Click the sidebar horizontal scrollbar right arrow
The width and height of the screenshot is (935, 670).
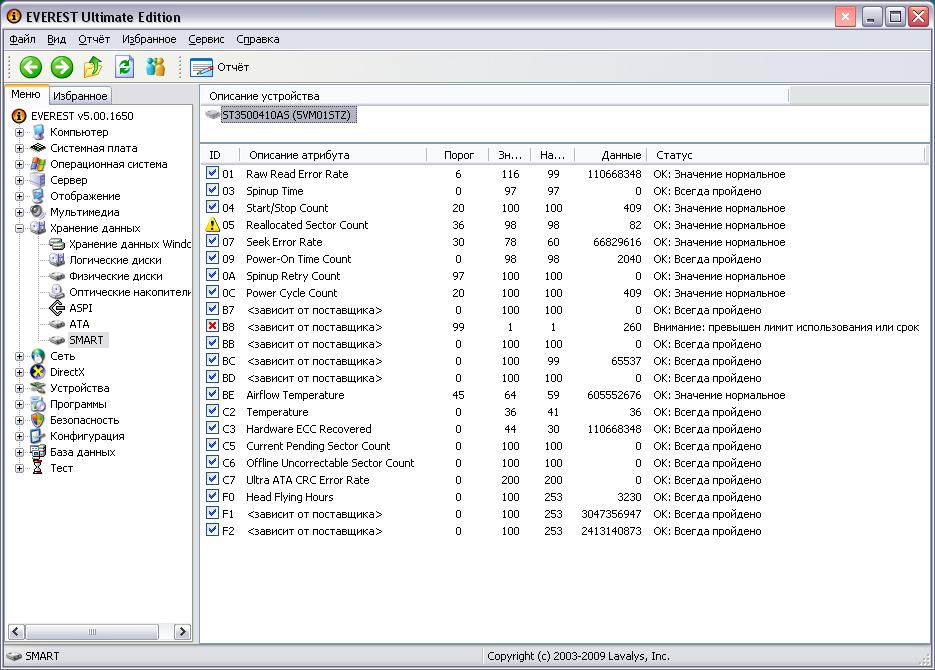coord(182,631)
